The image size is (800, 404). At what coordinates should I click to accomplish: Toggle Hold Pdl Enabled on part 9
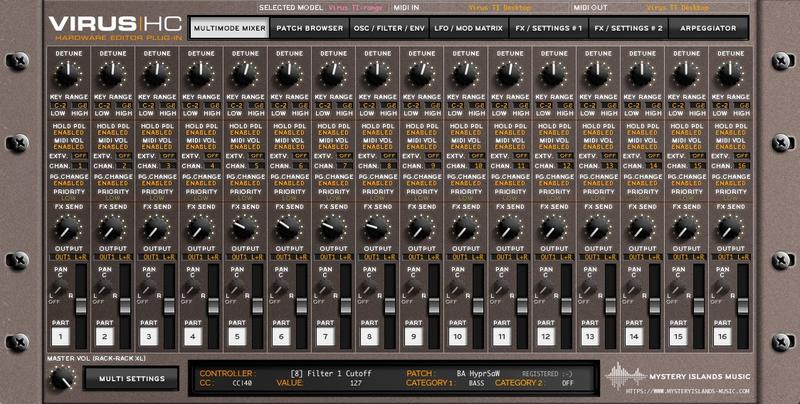[x=422, y=133]
